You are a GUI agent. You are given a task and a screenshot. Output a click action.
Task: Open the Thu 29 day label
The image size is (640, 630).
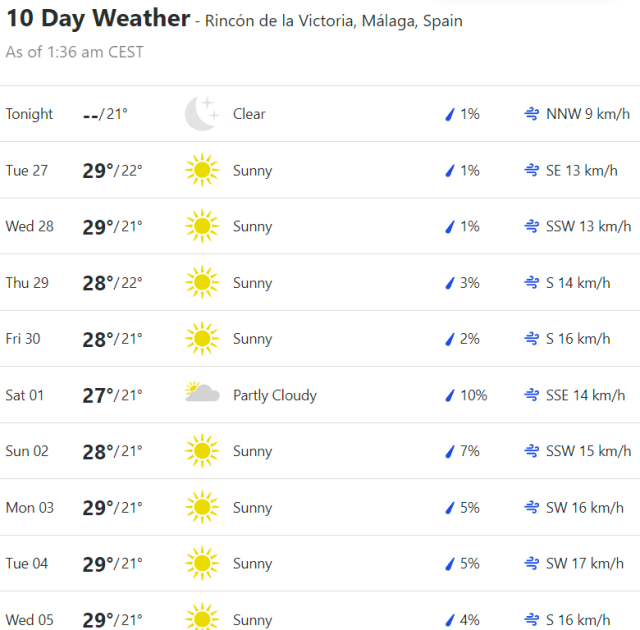coord(27,283)
